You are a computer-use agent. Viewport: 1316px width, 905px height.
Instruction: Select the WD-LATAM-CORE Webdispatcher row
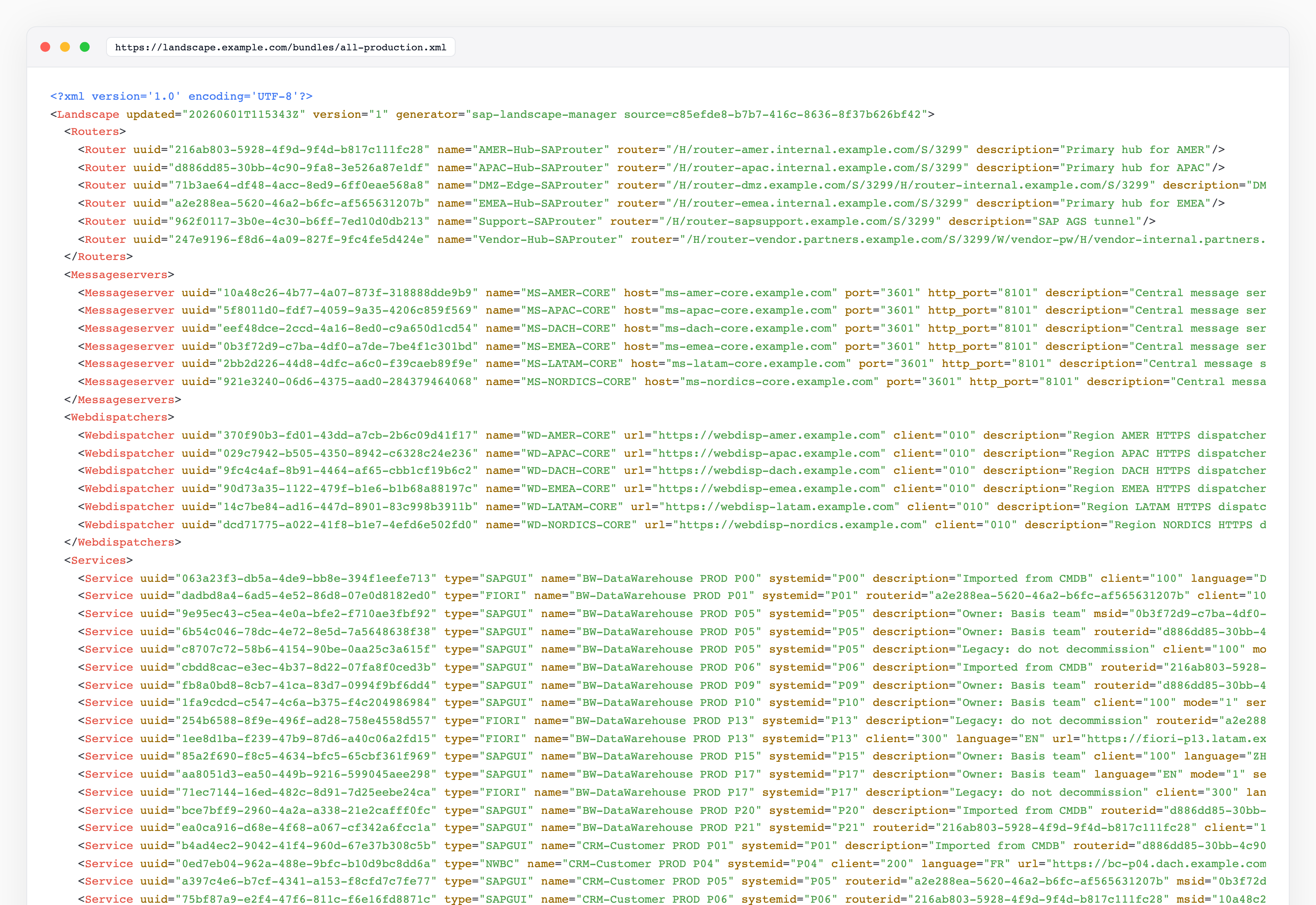coord(671,507)
